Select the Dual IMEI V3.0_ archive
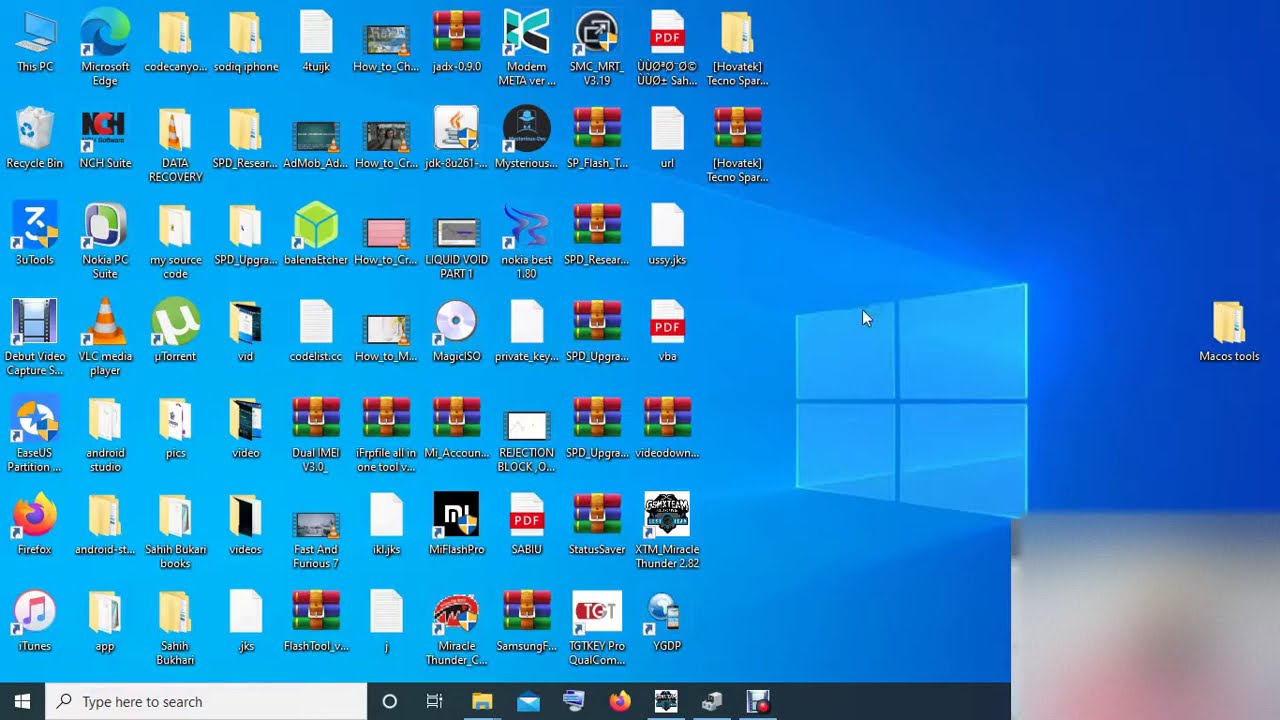1280x720 pixels. pos(316,434)
